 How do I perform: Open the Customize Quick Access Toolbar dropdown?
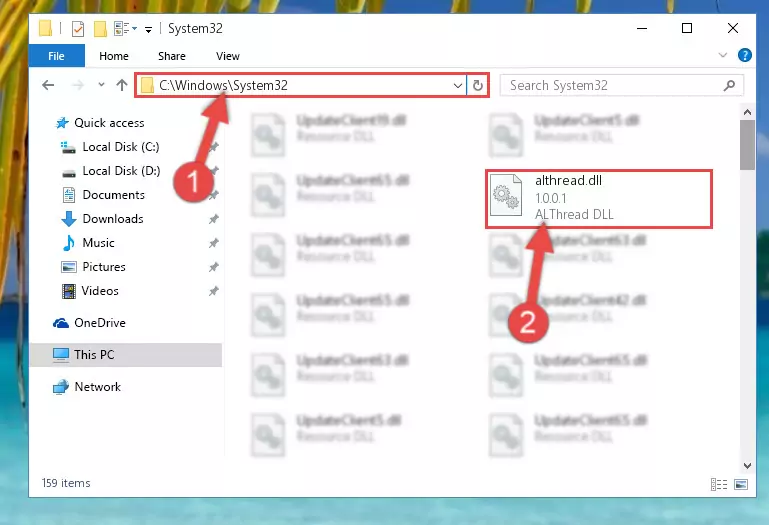click(148, 29)
